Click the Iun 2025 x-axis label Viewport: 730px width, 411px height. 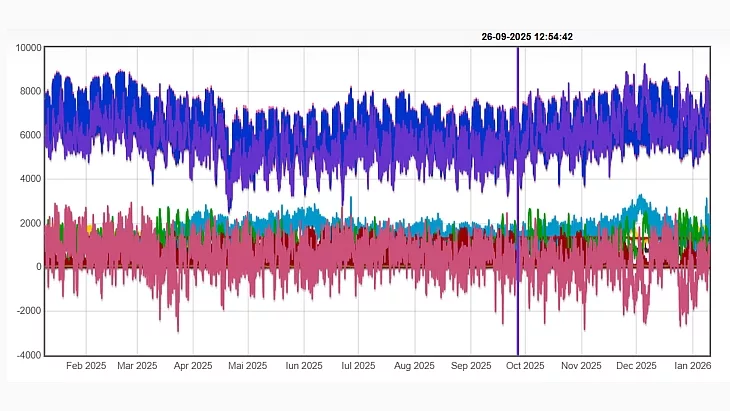302,366
